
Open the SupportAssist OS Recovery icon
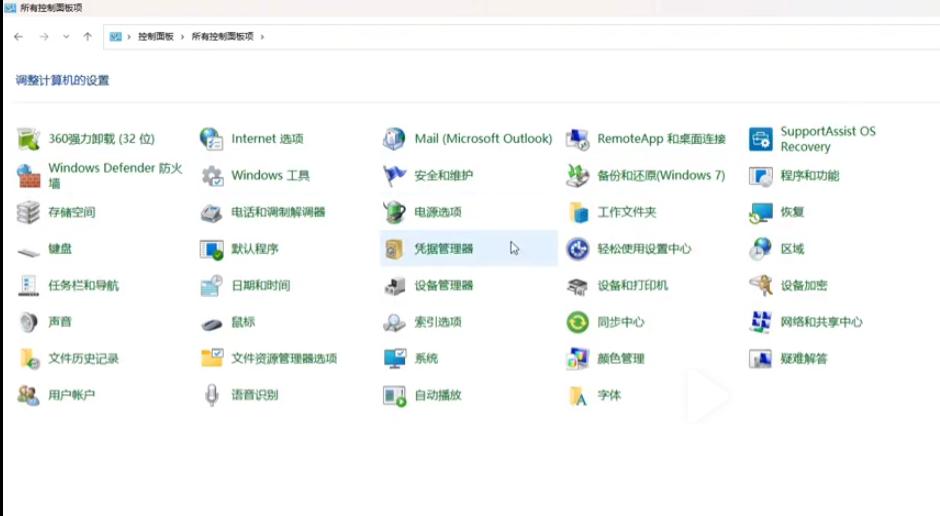(761, 139)
